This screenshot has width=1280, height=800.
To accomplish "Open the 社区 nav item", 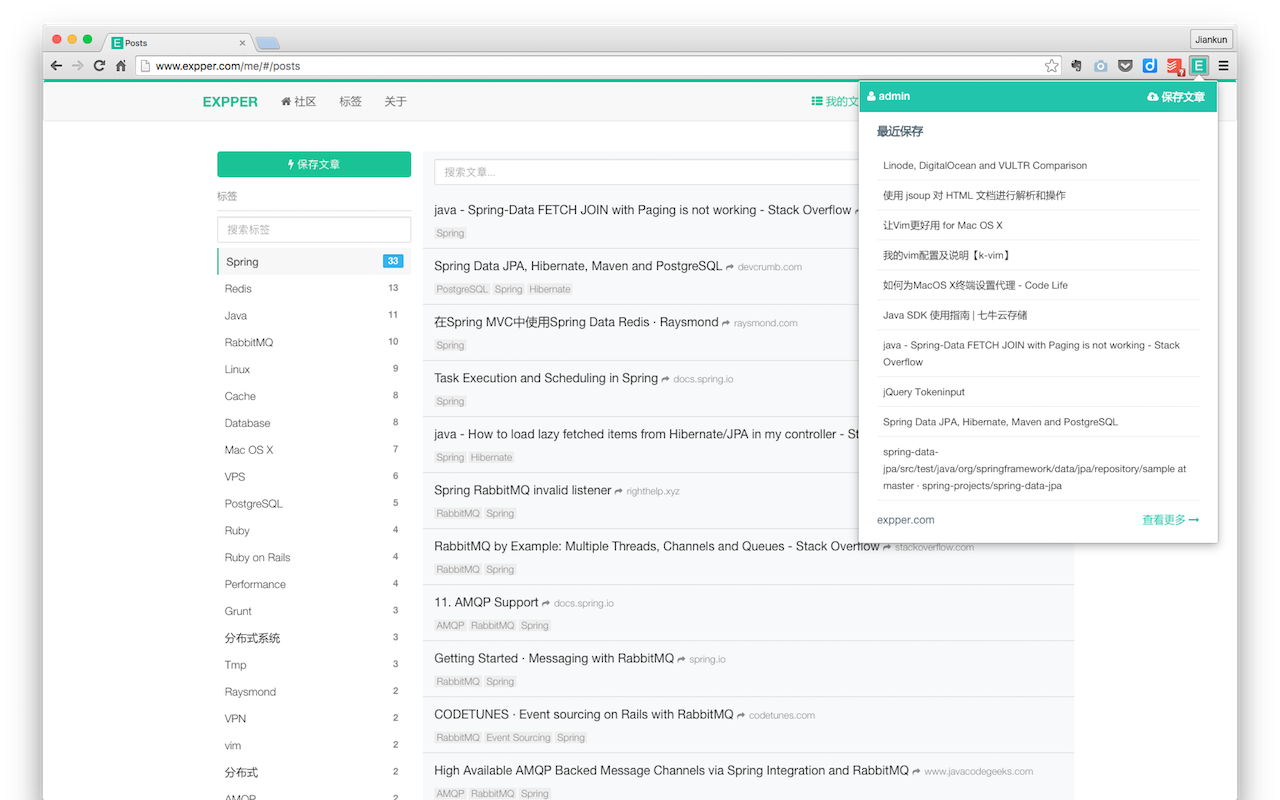I will coord(299,101).
